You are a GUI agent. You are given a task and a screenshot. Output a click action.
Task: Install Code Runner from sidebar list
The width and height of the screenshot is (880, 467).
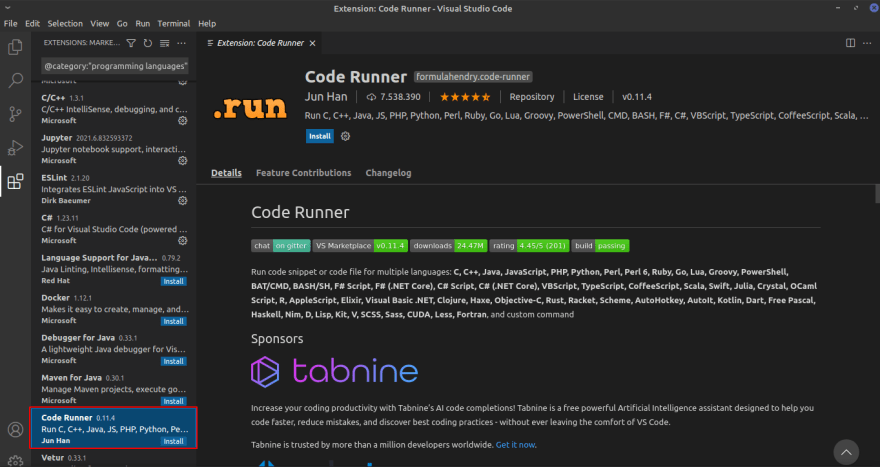click(x=173, y=441)
